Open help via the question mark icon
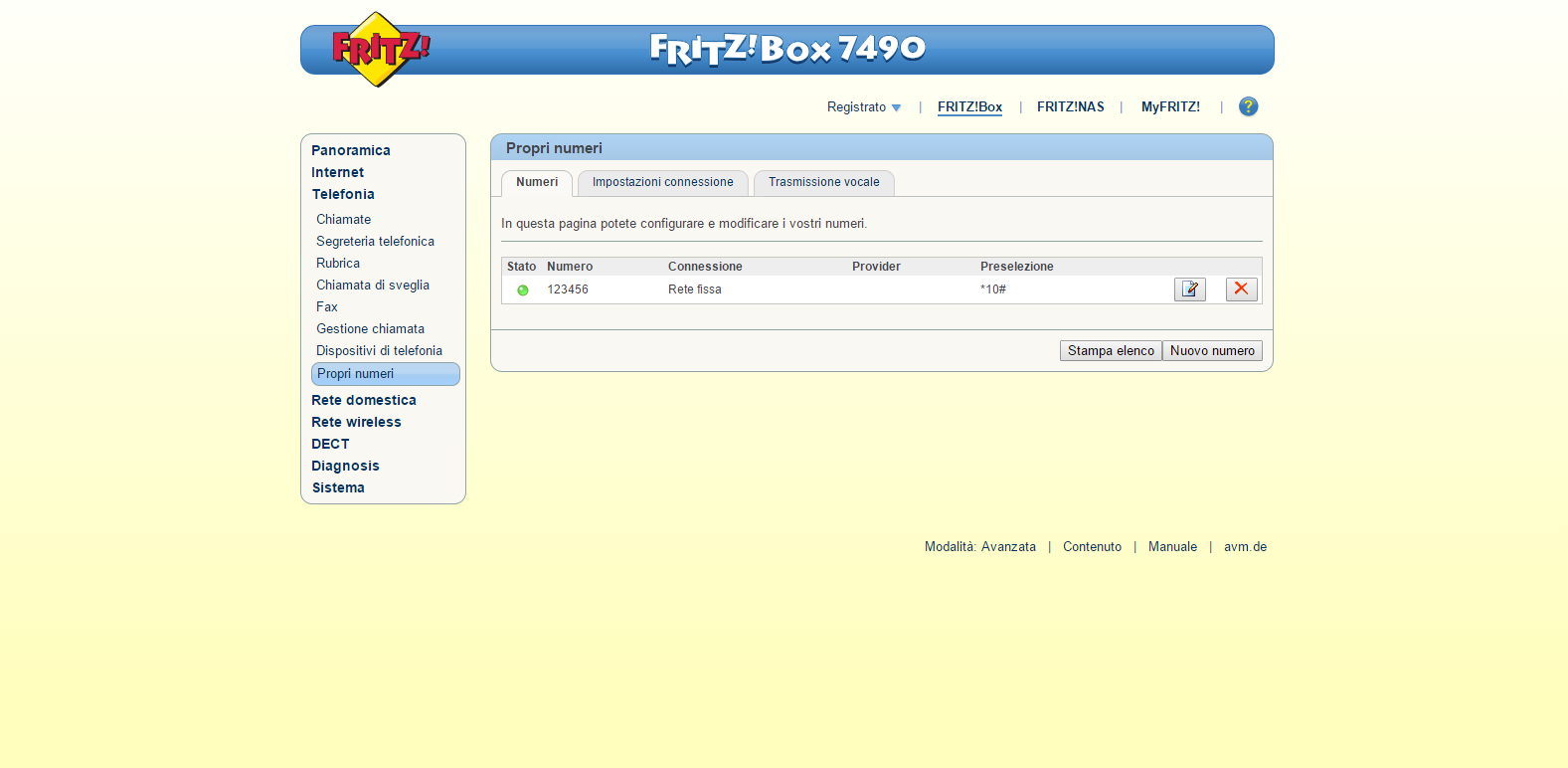 point(1248,106)
